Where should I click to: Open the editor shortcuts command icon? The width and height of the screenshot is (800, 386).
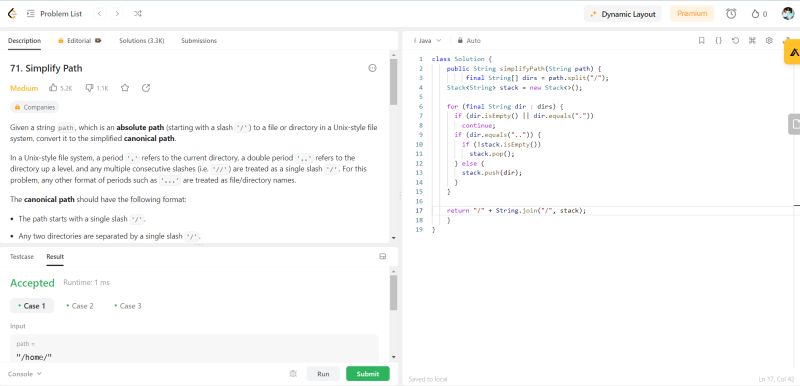752,40
